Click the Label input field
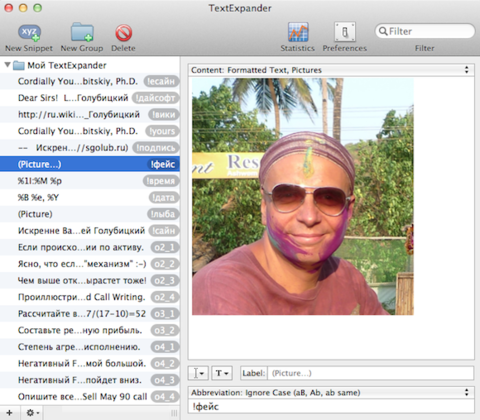This screenshot has height=420, width=480. pos(371,373)
